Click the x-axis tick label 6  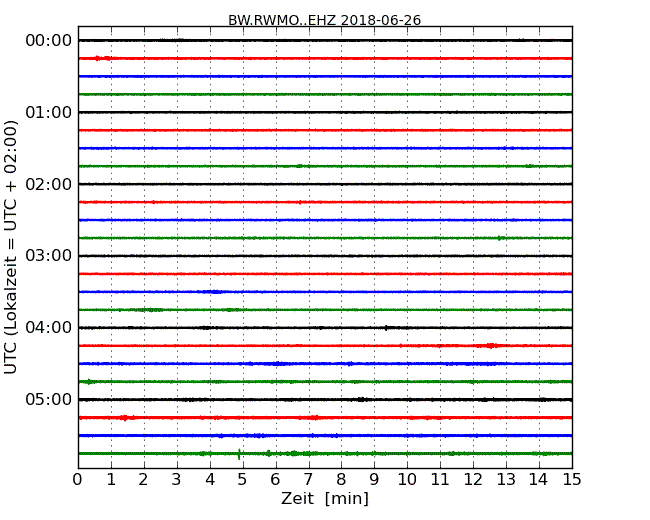point(275,480)
